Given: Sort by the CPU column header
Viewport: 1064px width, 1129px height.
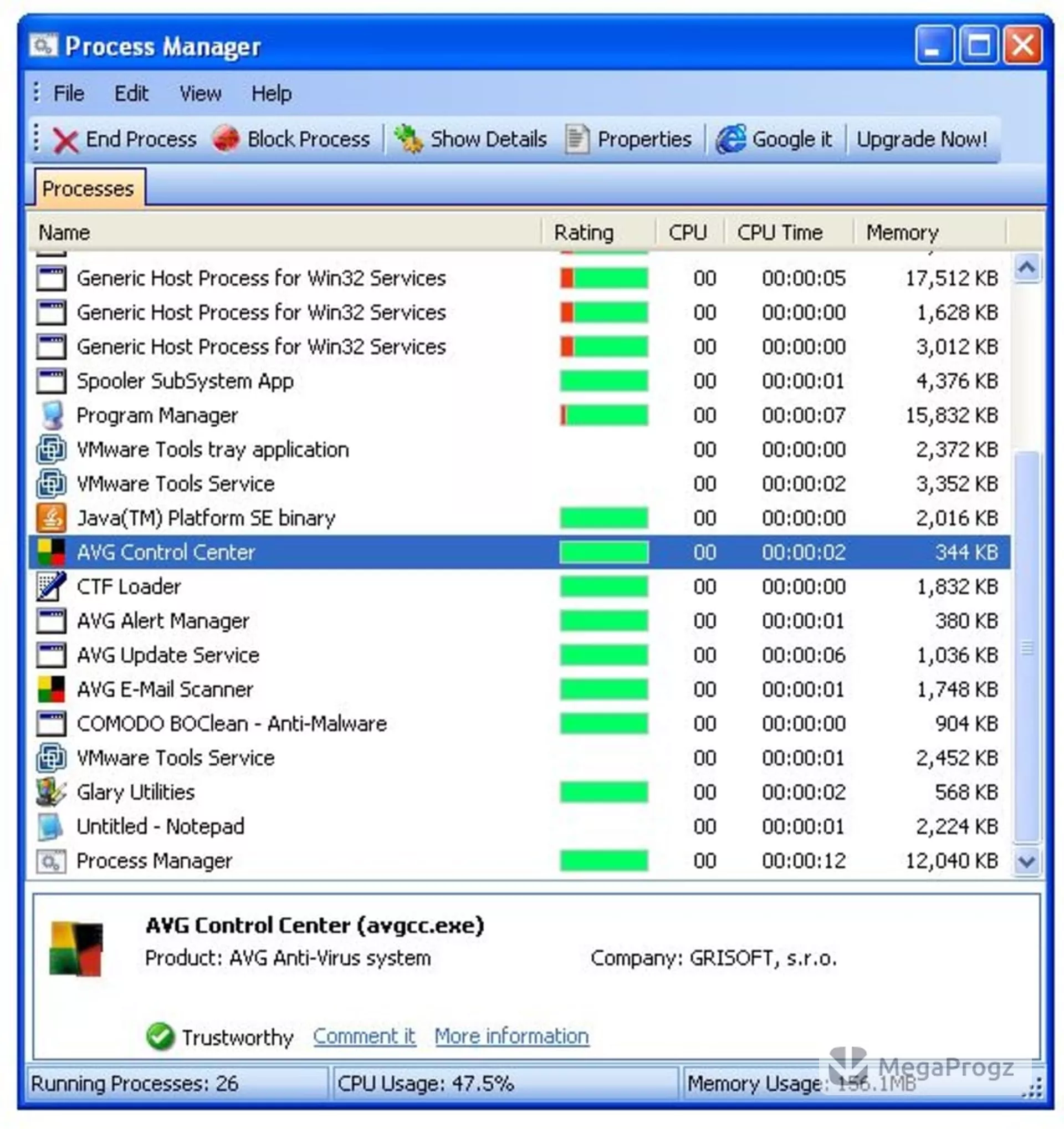Looking at the screenshot, I should tap(689, 232).
